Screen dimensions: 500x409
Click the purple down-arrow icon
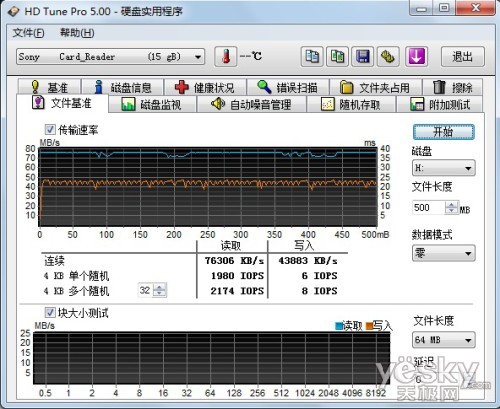click(x=416, y=56)
